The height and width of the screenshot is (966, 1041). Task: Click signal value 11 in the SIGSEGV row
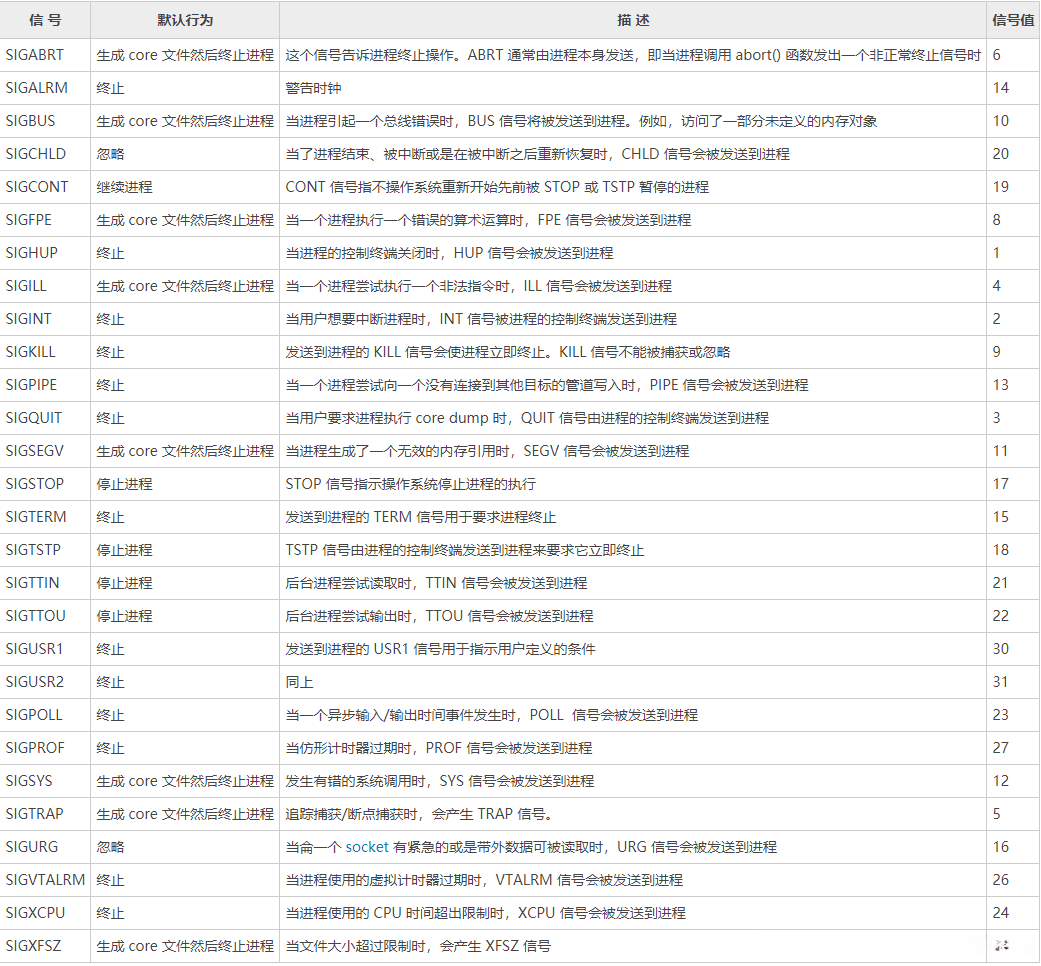[x=1001, y=451]
